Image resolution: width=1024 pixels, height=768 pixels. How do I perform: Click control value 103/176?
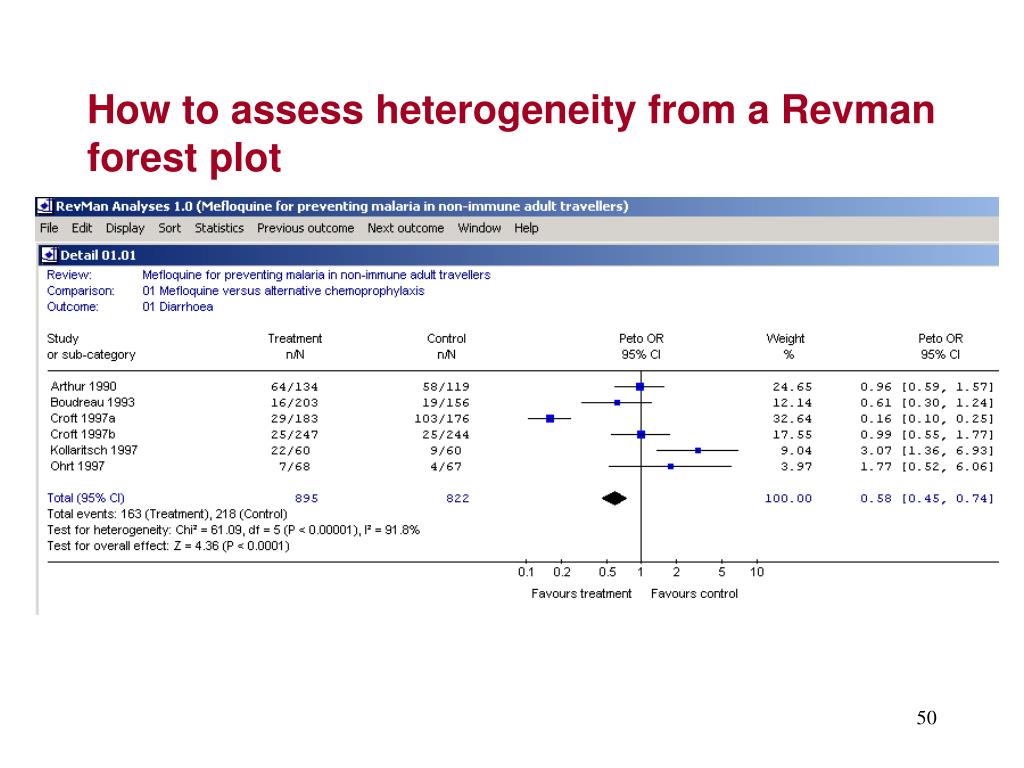coord(442,419)
